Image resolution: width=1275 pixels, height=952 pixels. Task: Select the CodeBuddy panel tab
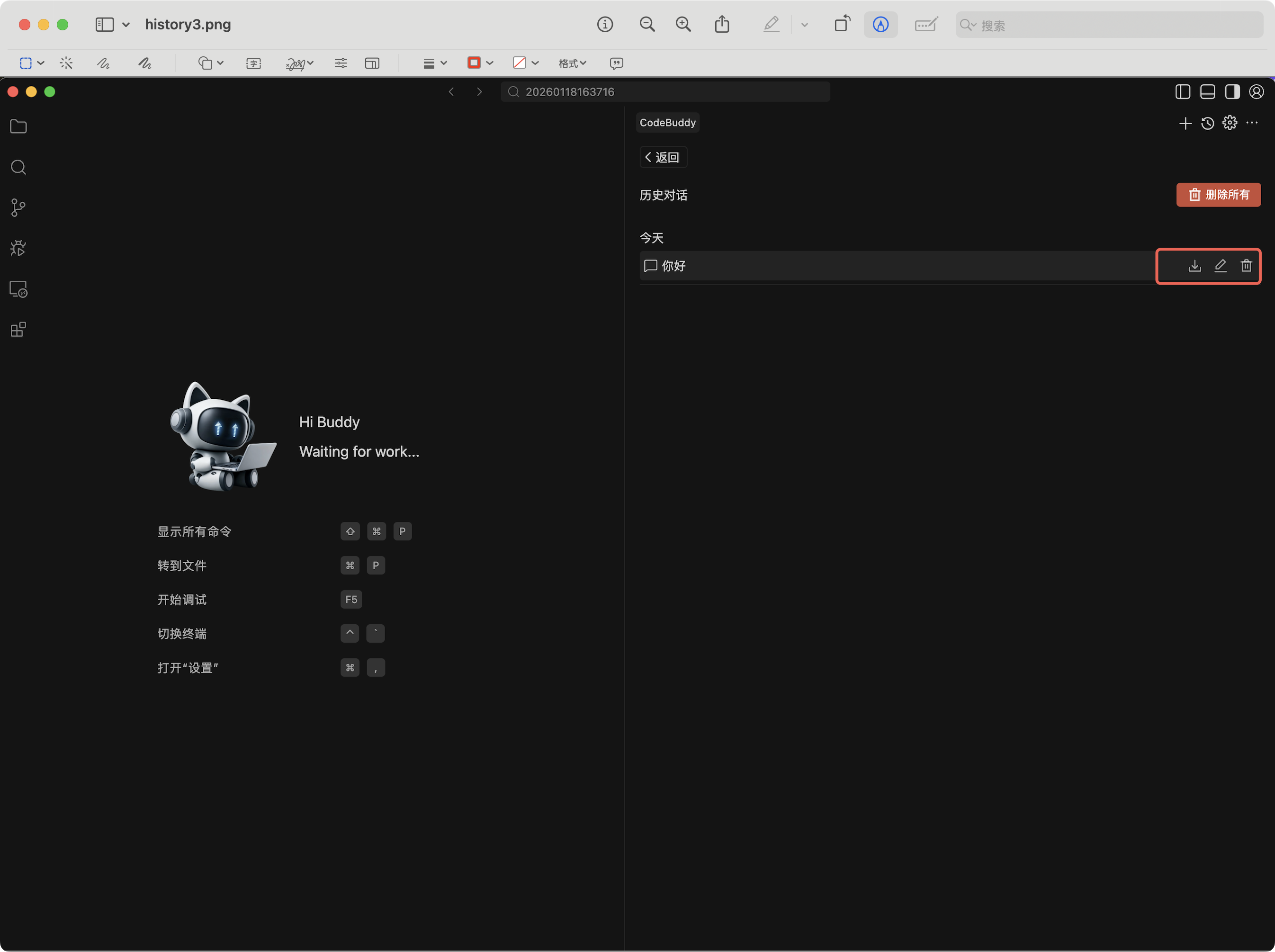pos(667,123)
